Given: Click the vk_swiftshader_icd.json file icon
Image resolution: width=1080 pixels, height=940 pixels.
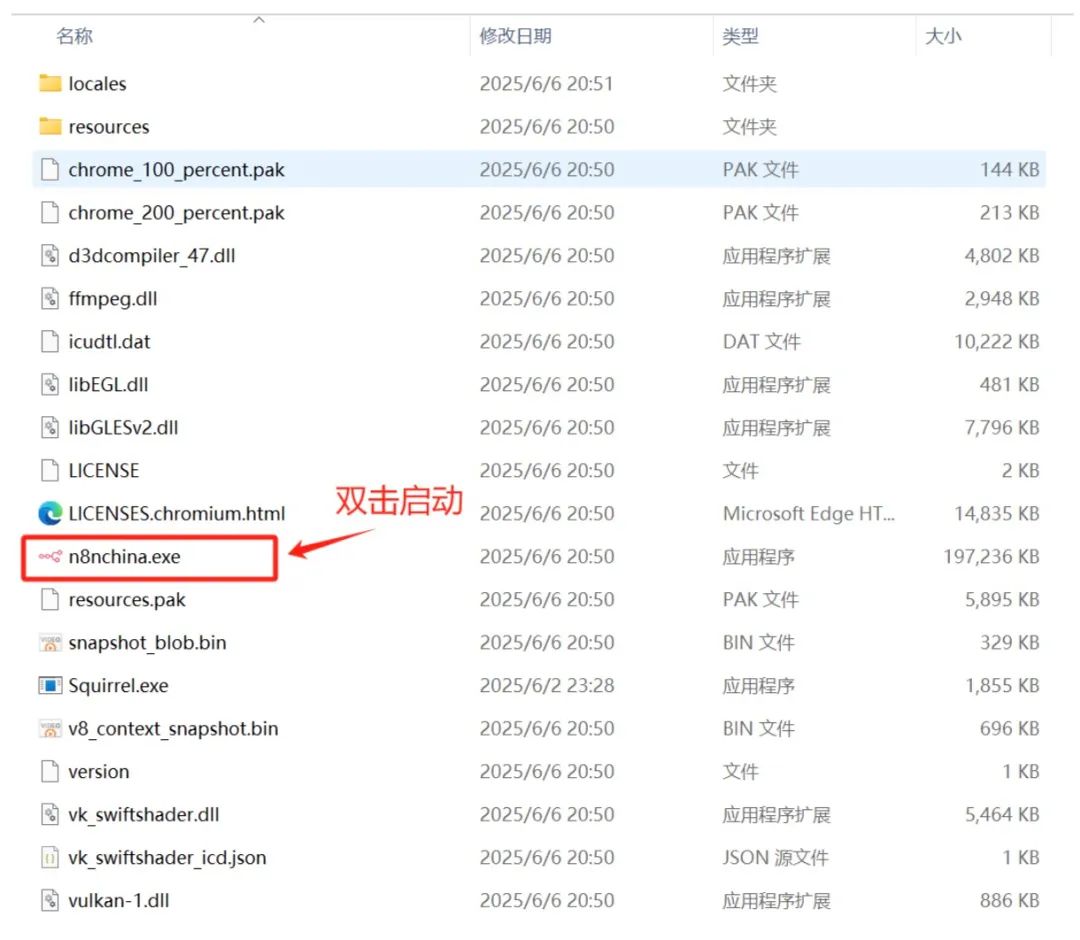Looking at the screenshot, I should (x=50, y=857).
